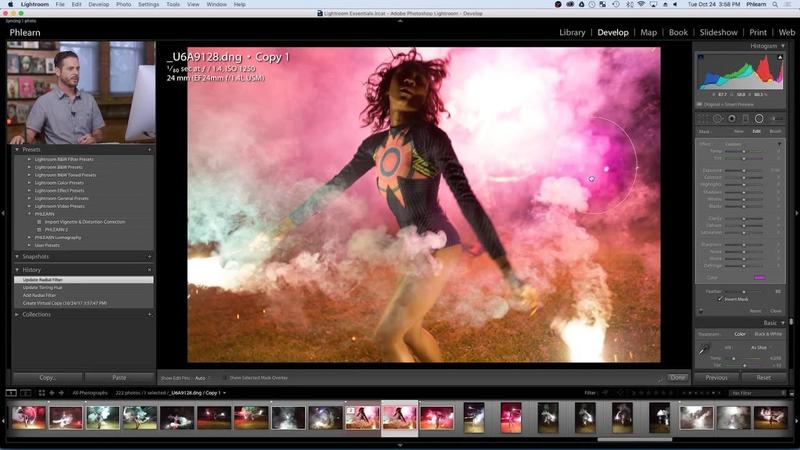The image size is (800, 450).
Task: Adjust the radial filter Clarity slider
Action: [x=744, y=218]
